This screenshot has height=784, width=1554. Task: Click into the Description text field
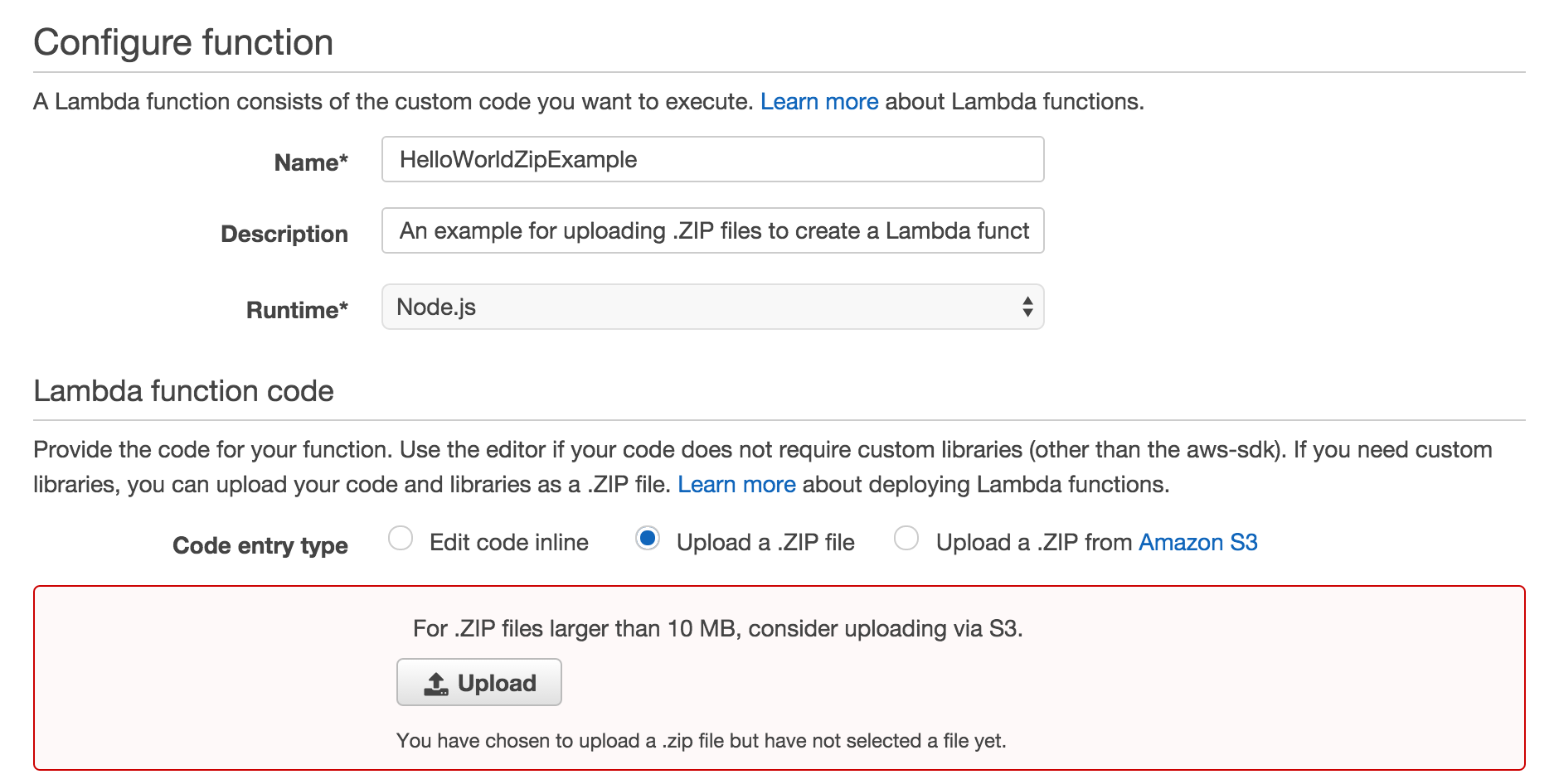pos(712,231)
